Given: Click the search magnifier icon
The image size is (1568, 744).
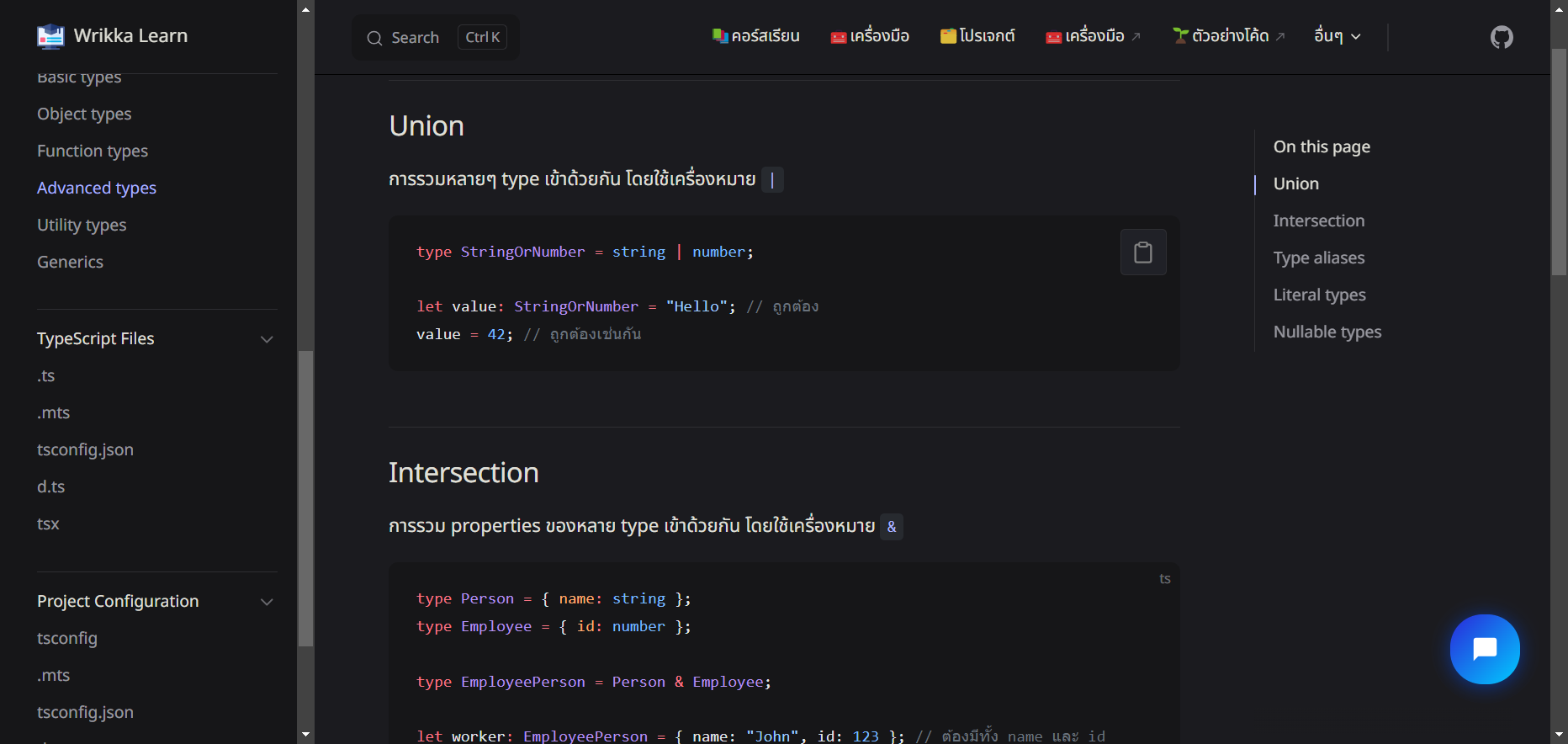Looking at the screenshot, I should [x=374, y=38].
